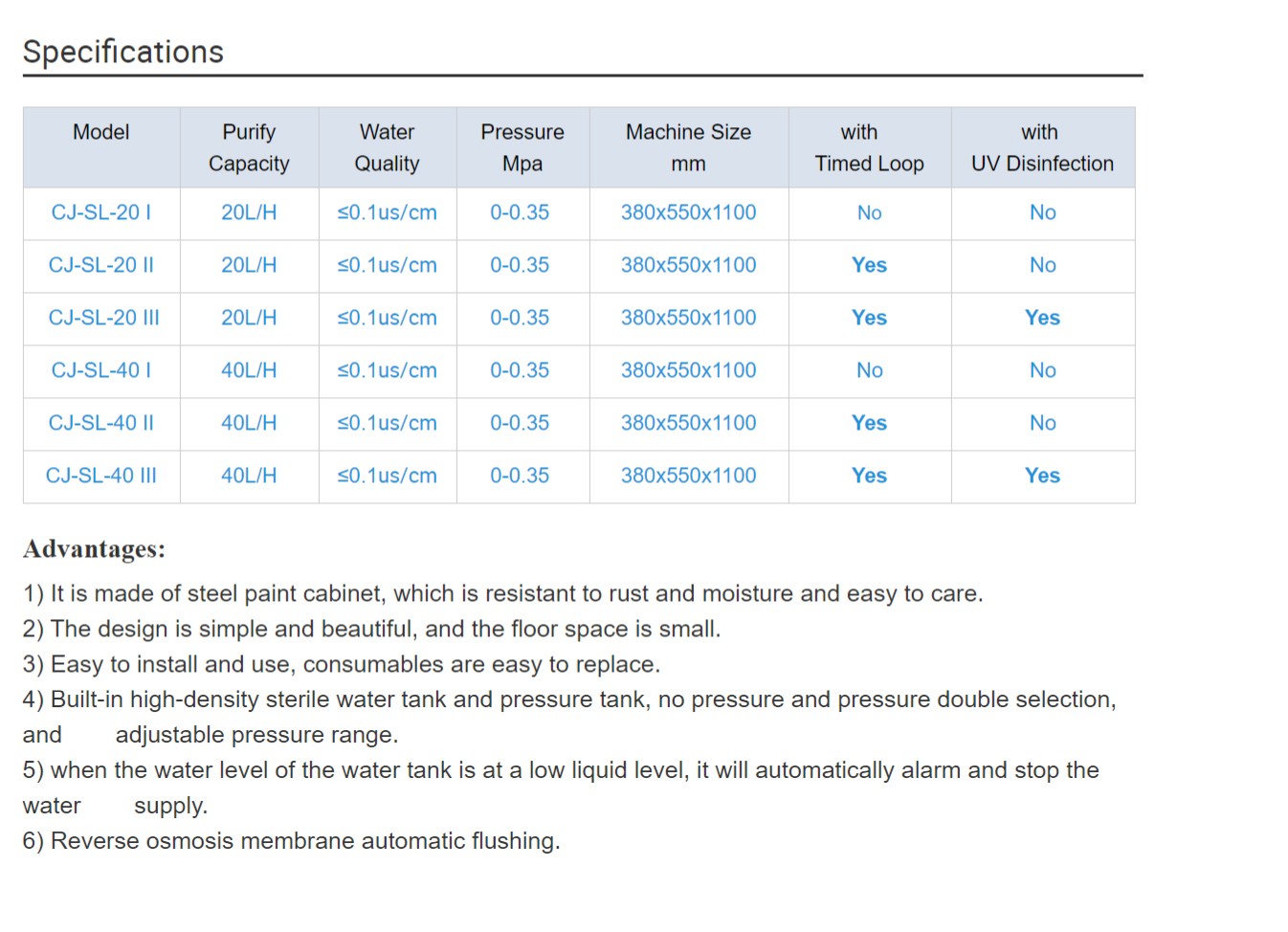Select model cell CJ-SL-40 I

click(x=101, y=370)
